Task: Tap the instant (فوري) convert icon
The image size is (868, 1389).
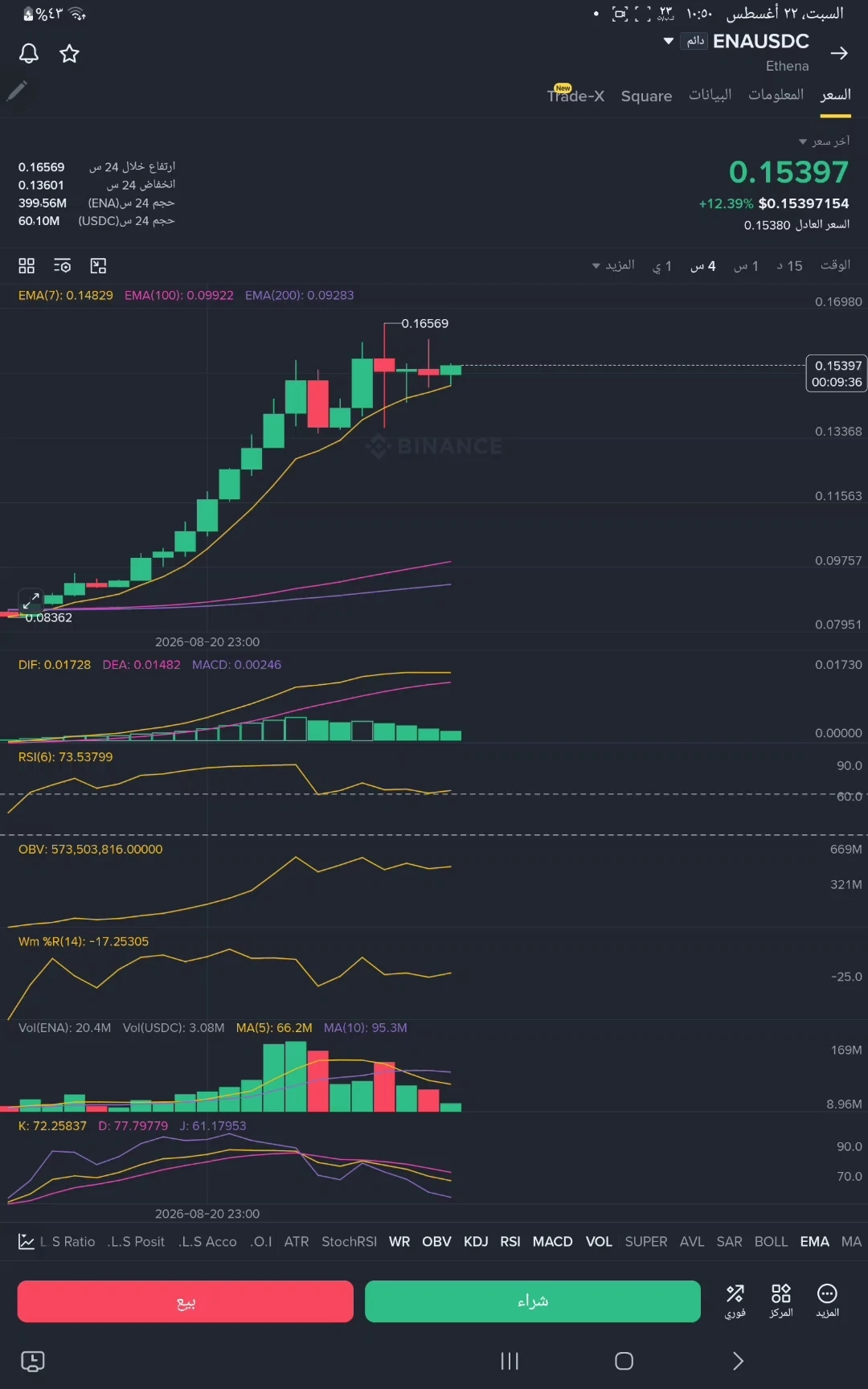Action: 735,1301
